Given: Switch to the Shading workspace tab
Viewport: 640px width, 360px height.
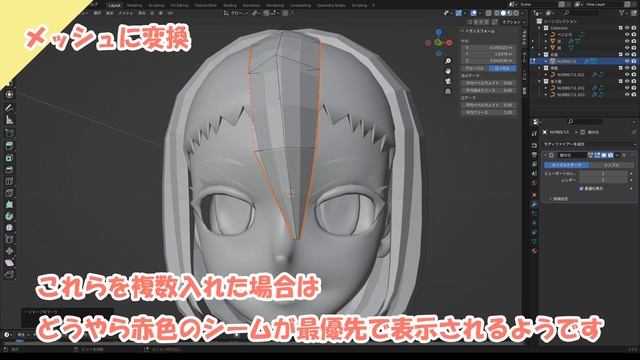Looking at the screenshot, I should pyautogui.click(x=230, y=5).
